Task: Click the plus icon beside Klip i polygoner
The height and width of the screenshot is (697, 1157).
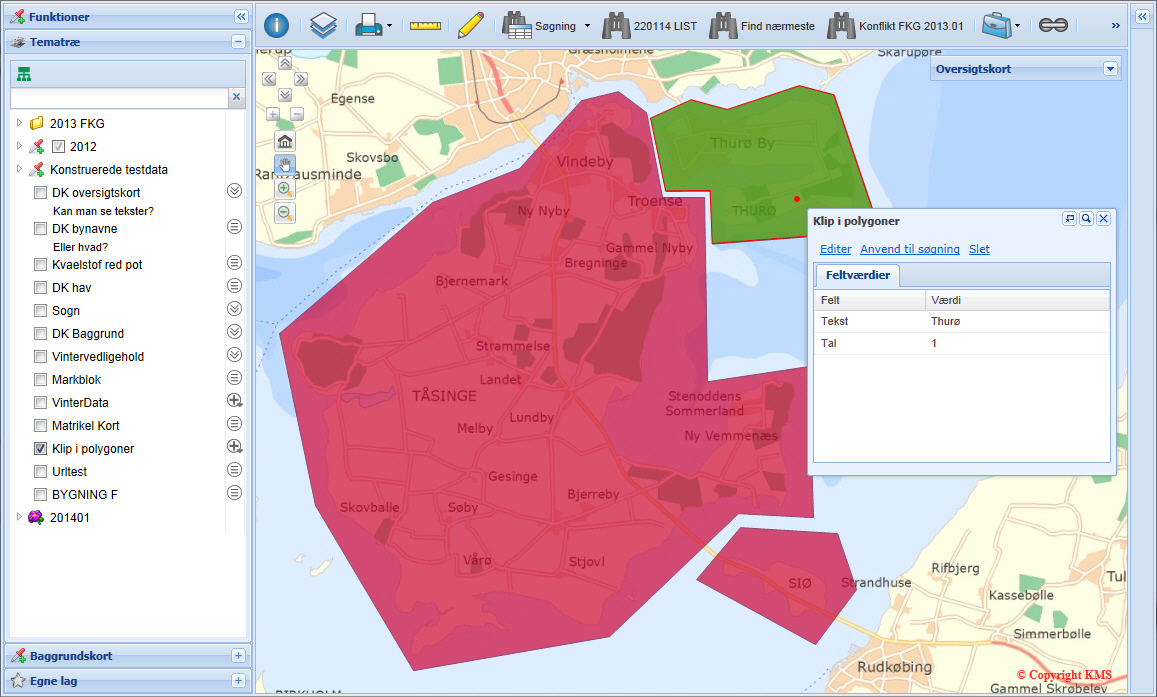Action: point(235,446)
